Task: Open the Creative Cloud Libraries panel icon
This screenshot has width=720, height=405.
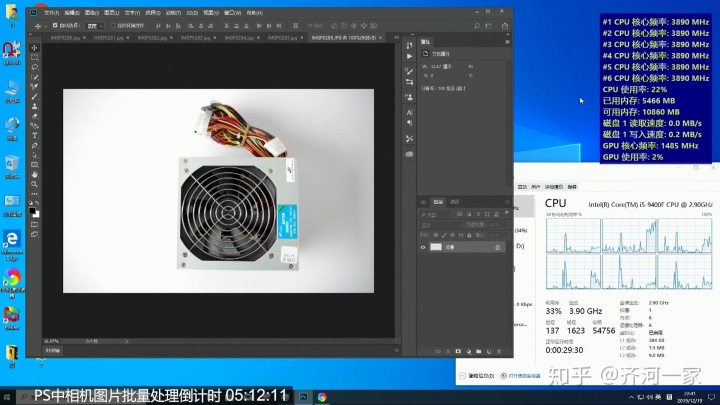Action: click(409, 154)
